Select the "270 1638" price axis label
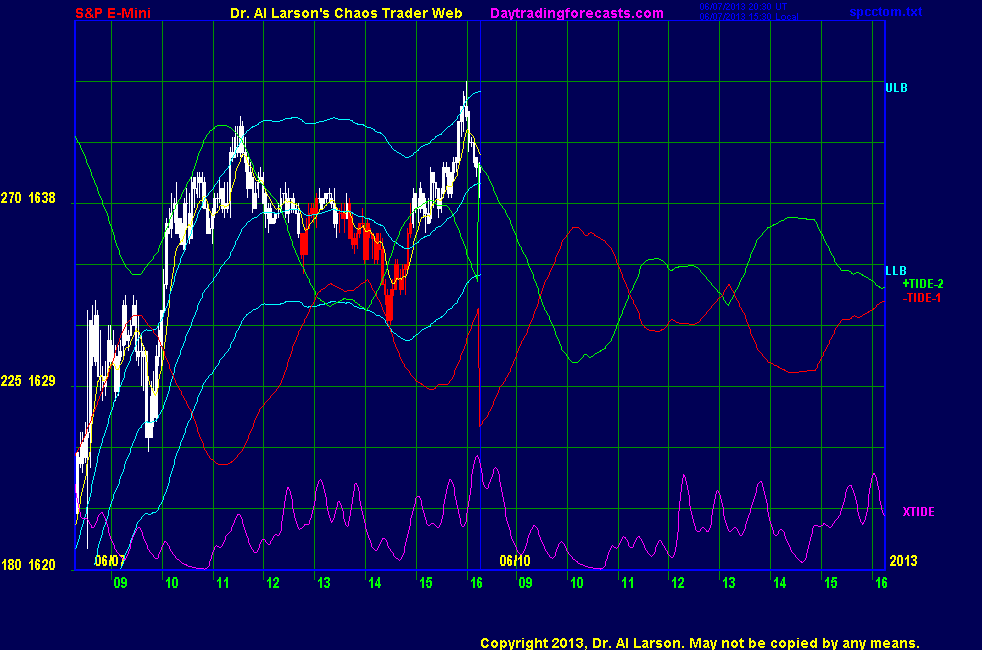Screen dimensions: 982x650 coord(28,199)
